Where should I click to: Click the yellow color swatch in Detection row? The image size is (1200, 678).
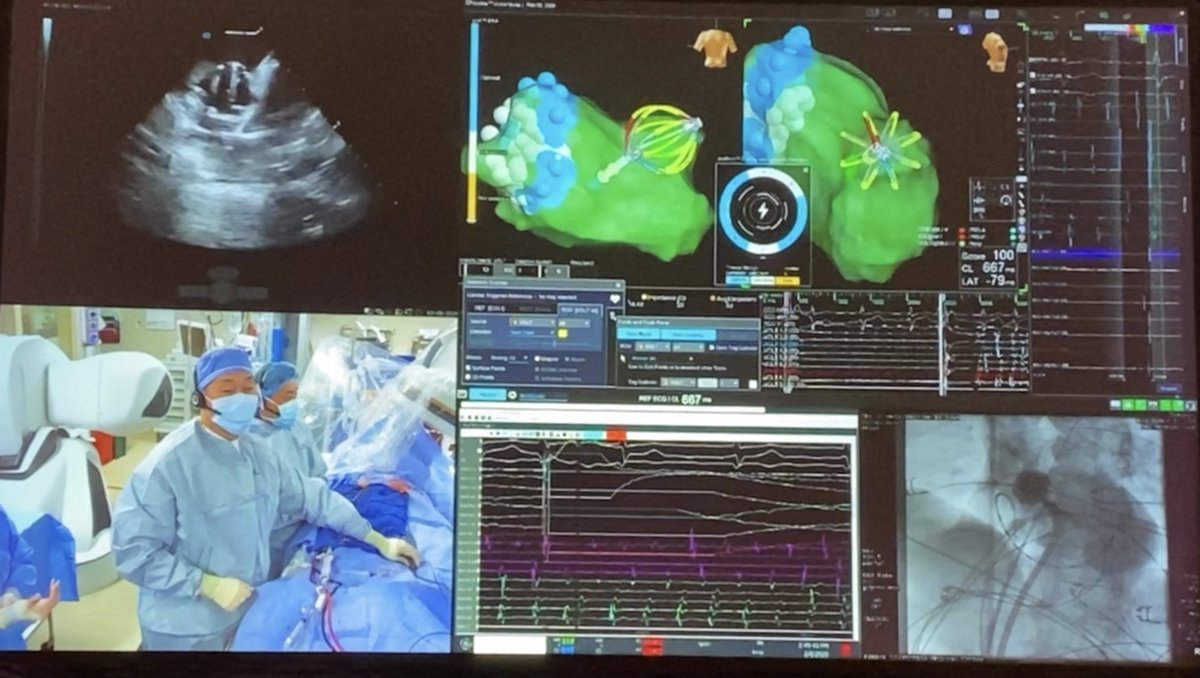[x=562, y=334]
